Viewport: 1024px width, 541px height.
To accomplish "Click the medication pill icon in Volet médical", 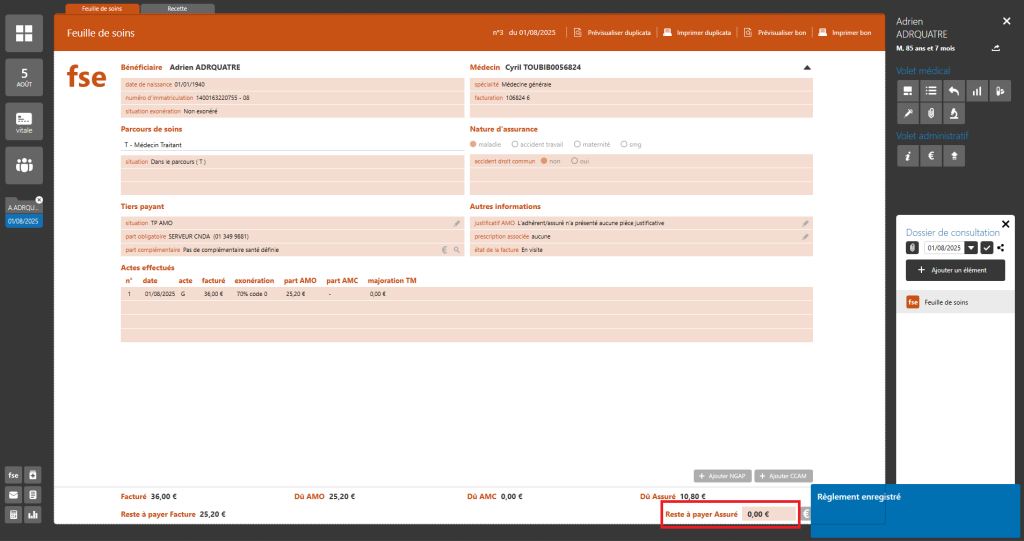I will [x=1000, y=91].
